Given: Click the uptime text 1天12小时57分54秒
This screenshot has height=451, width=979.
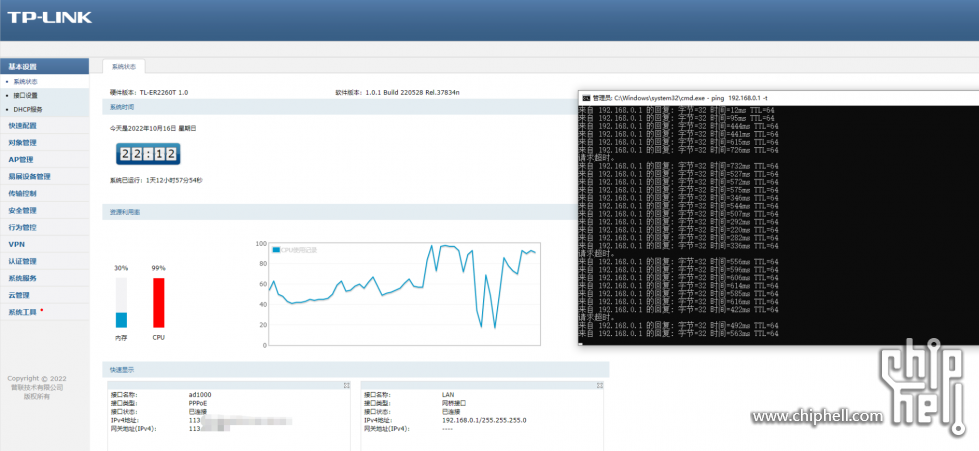Looking at the screenshot, I should pos(174,181).
